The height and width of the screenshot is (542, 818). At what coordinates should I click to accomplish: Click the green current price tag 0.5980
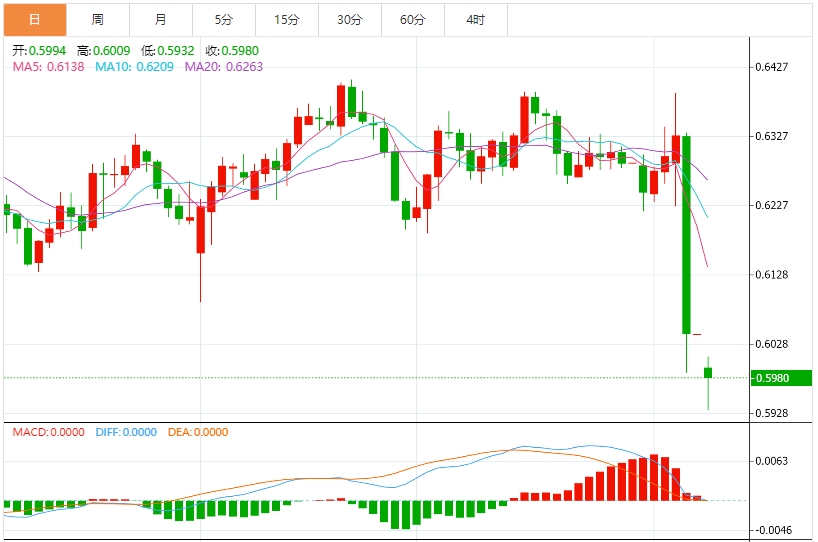(x=781, y=378)
